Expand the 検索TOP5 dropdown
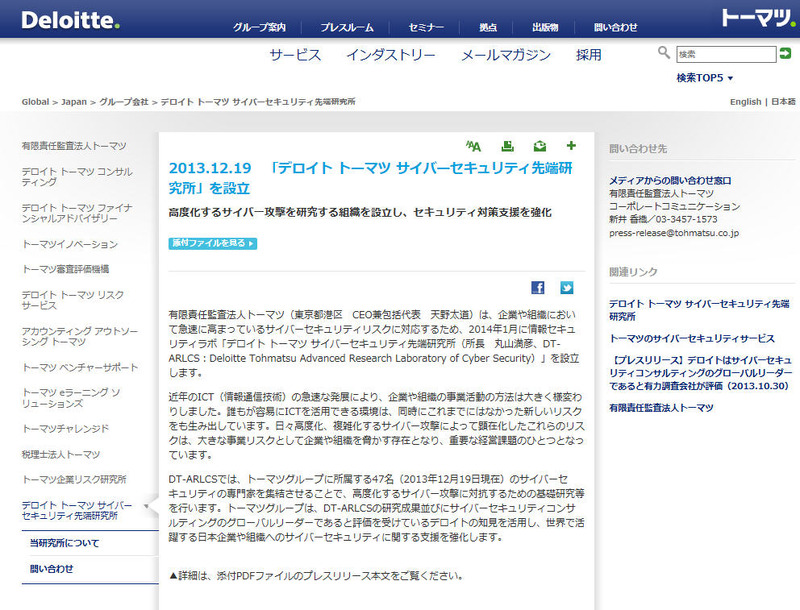800x610 pixels. coord(705,78)
